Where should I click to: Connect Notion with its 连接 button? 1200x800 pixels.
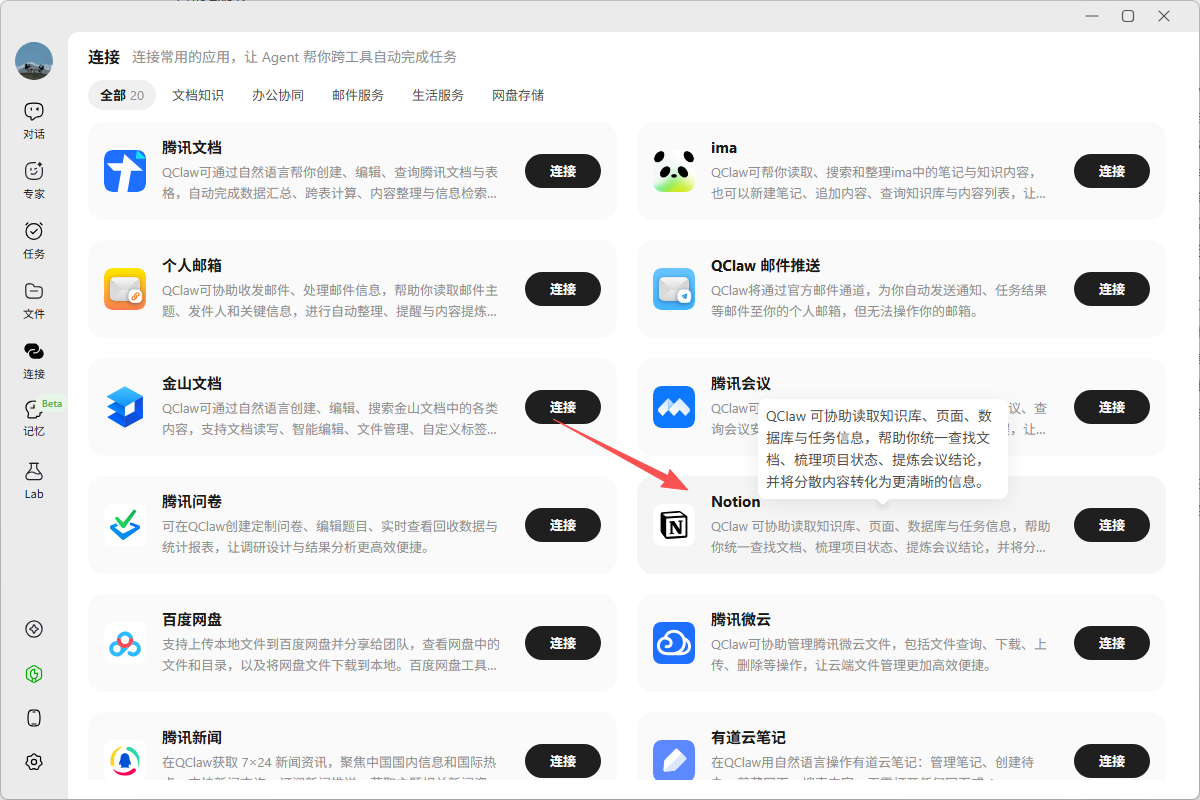click(1112, 525)
